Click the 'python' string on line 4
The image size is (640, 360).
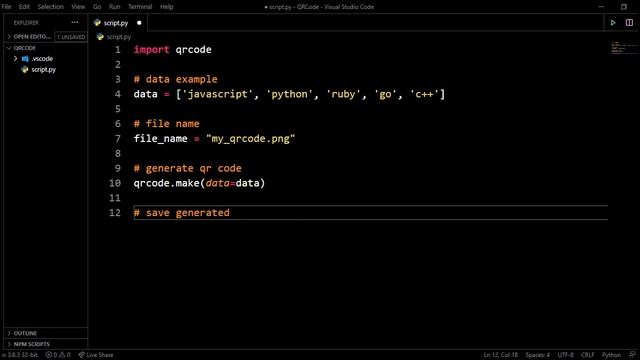[289, 94]
